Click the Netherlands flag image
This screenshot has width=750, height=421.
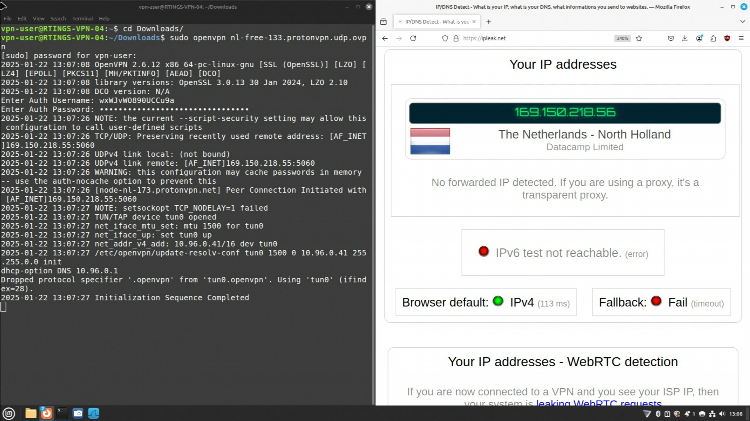click(430, 141)
